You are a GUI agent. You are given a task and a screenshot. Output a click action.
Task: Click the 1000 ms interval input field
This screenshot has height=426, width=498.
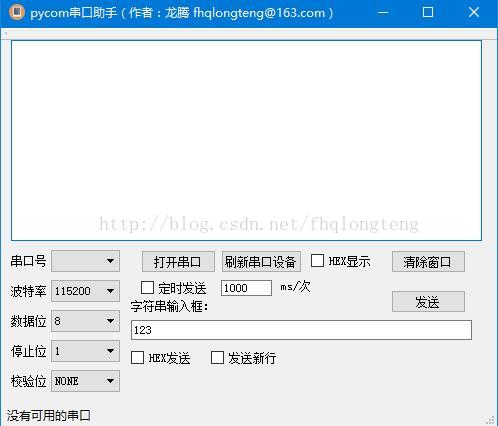[x=246, y=288]
